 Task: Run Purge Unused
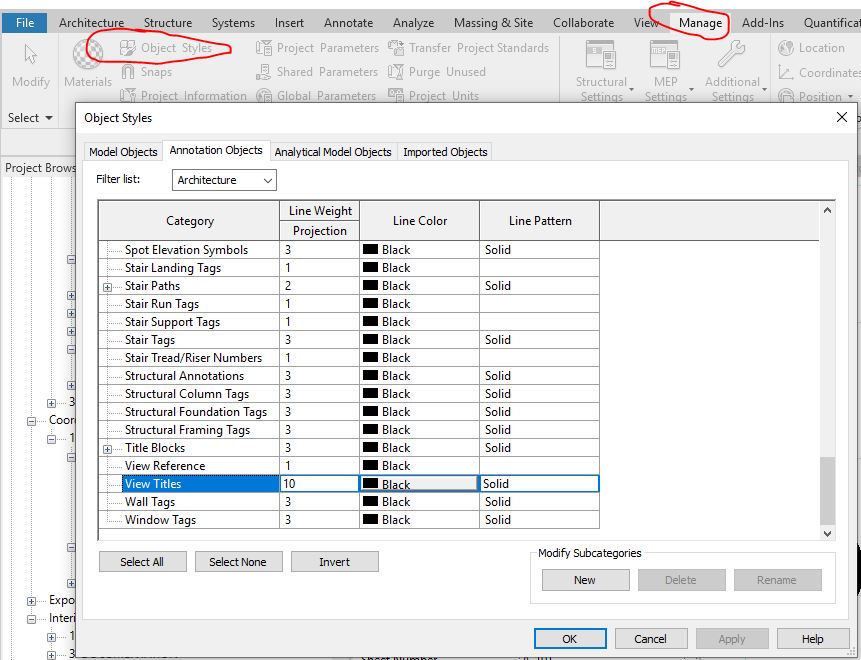pyautogui.click(x=436, y=71)
